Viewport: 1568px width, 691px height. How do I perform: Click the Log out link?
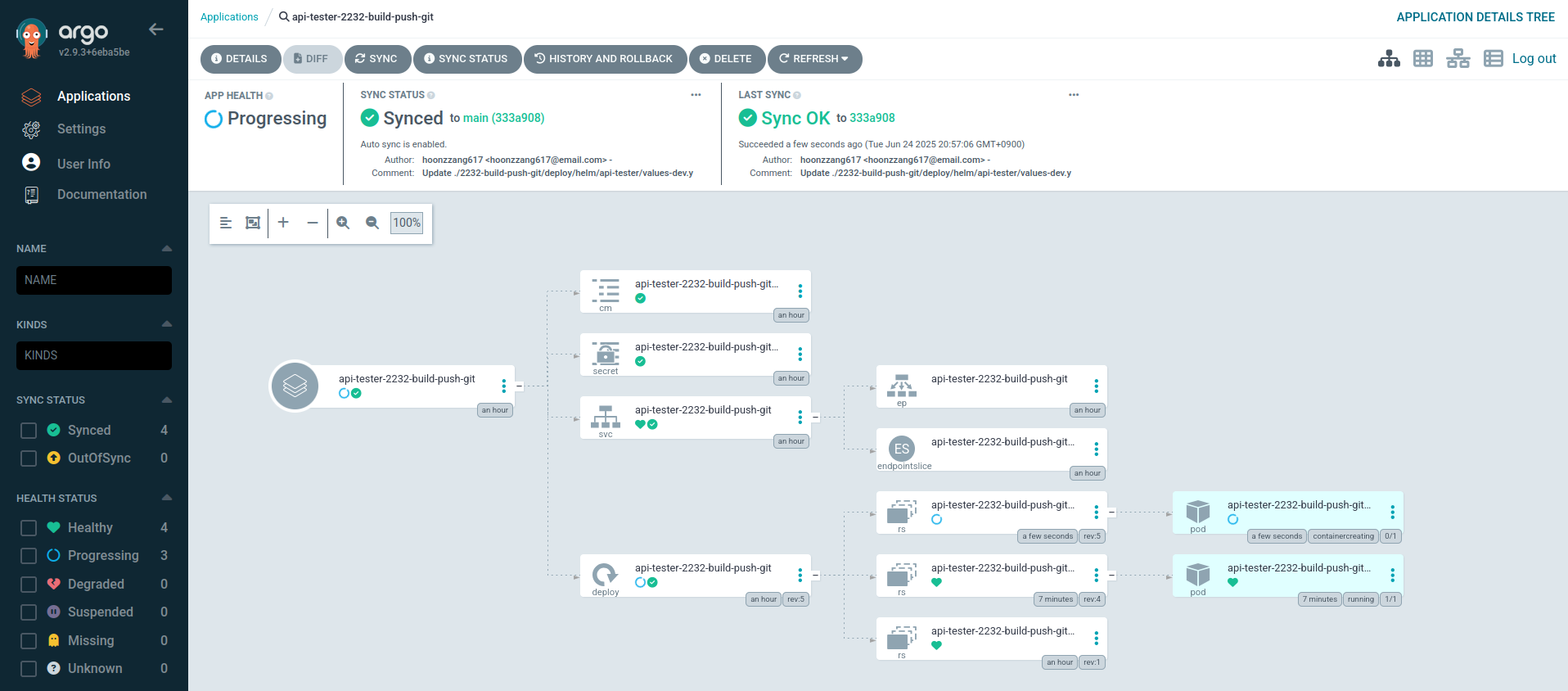tap(1534, 59)
